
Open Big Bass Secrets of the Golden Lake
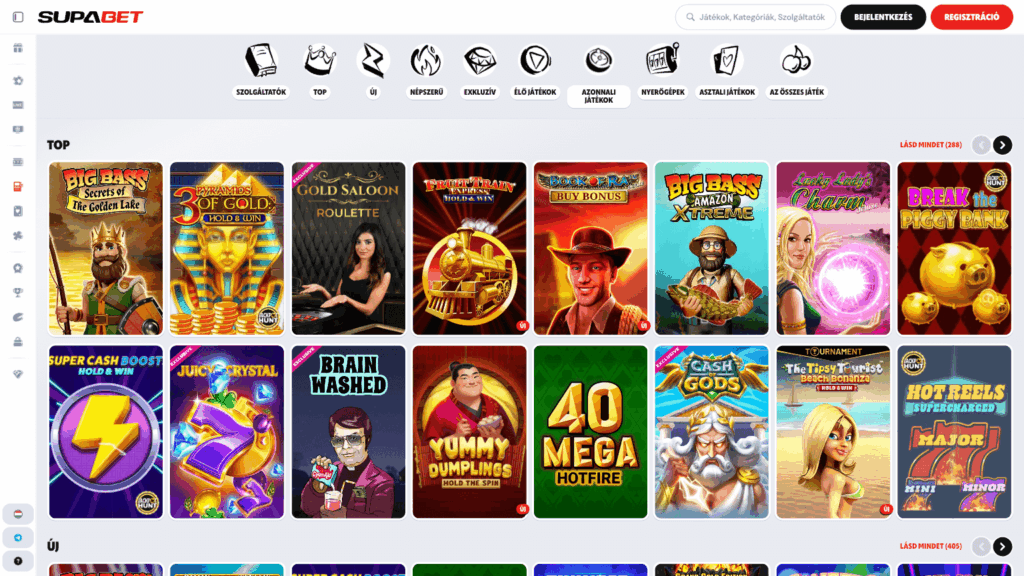pyautogui.click(x=106, y=249)
